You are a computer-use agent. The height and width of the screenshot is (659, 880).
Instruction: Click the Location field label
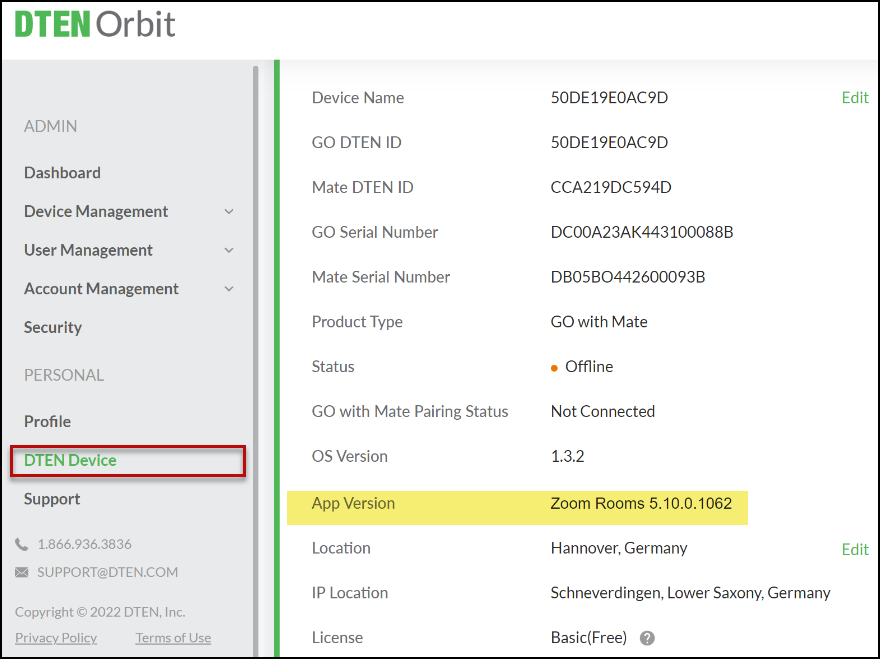pyautogui.click(x=341, y=548)
